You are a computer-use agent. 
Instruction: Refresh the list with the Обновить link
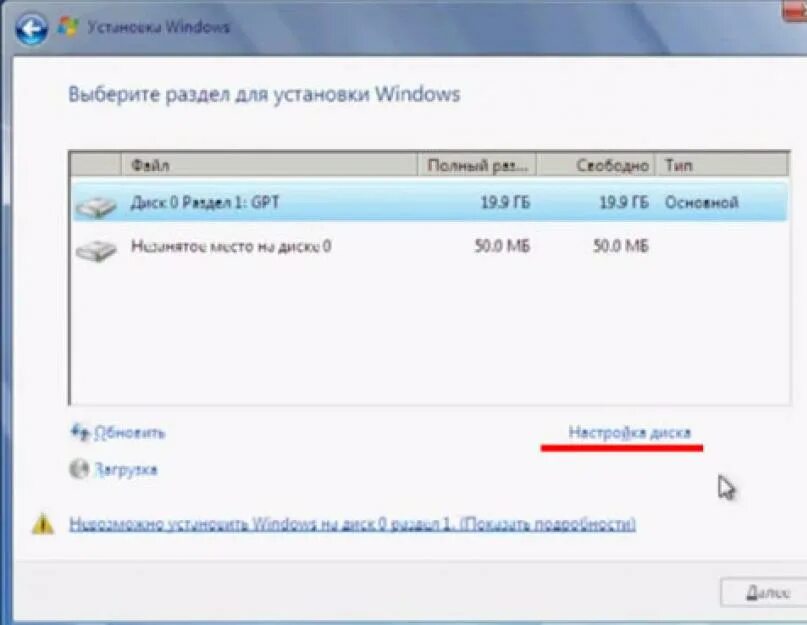[x=130, y=433]
